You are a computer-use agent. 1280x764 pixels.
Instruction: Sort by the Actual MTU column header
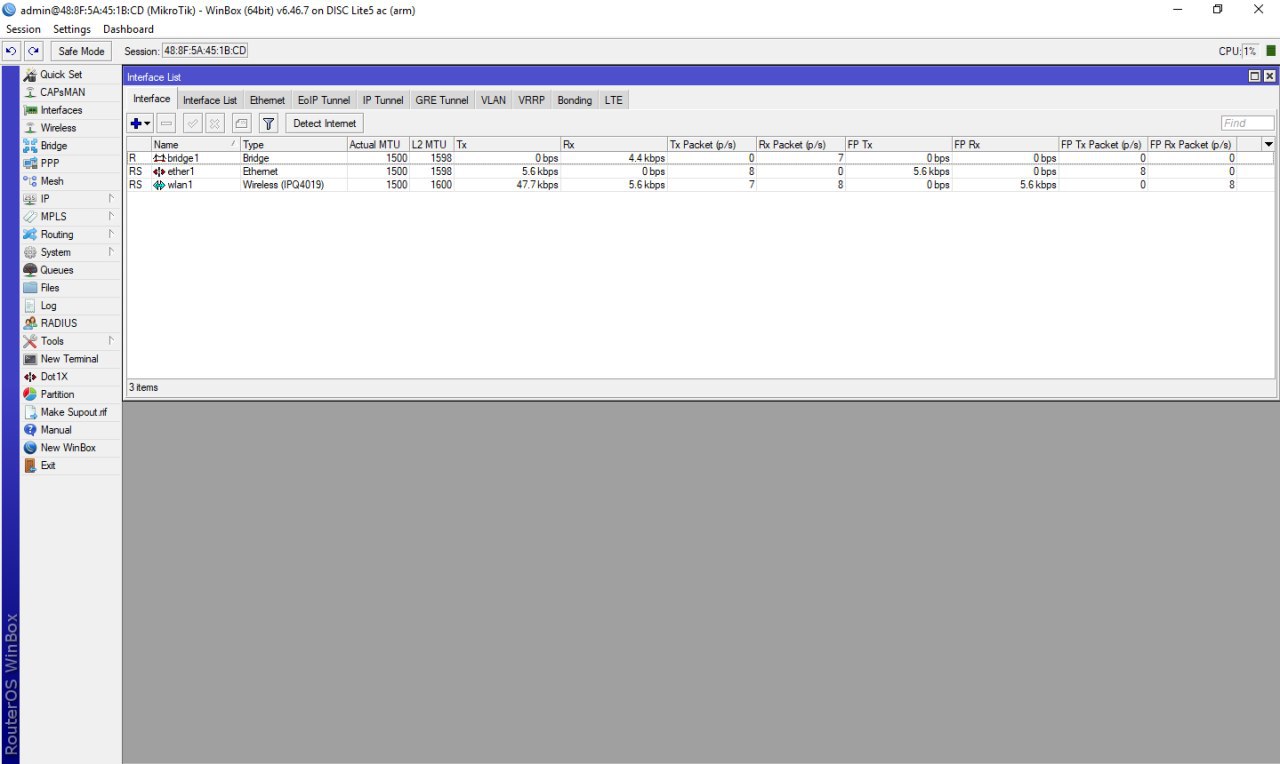coord(377,145)
